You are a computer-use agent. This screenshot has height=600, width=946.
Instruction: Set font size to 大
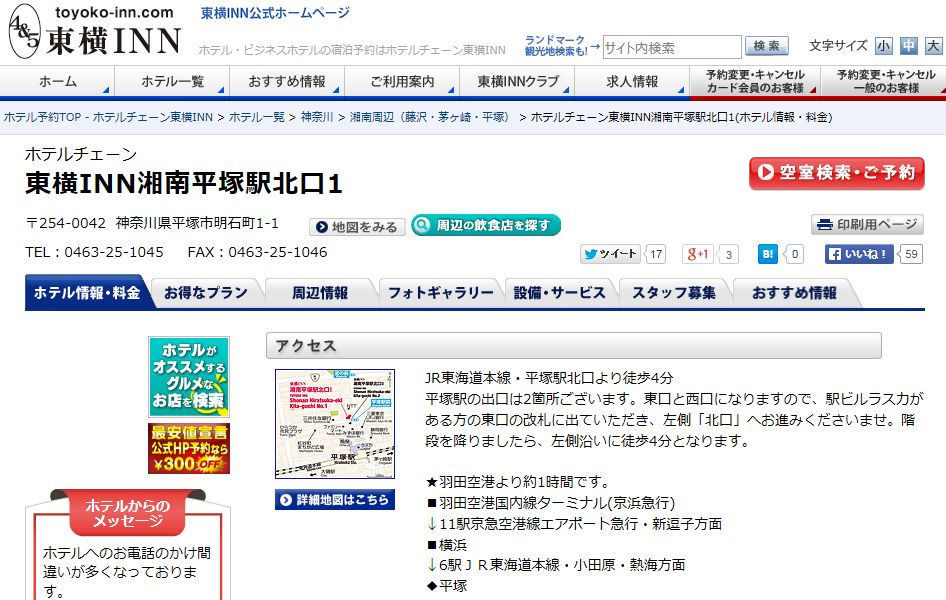pos(933,46)
